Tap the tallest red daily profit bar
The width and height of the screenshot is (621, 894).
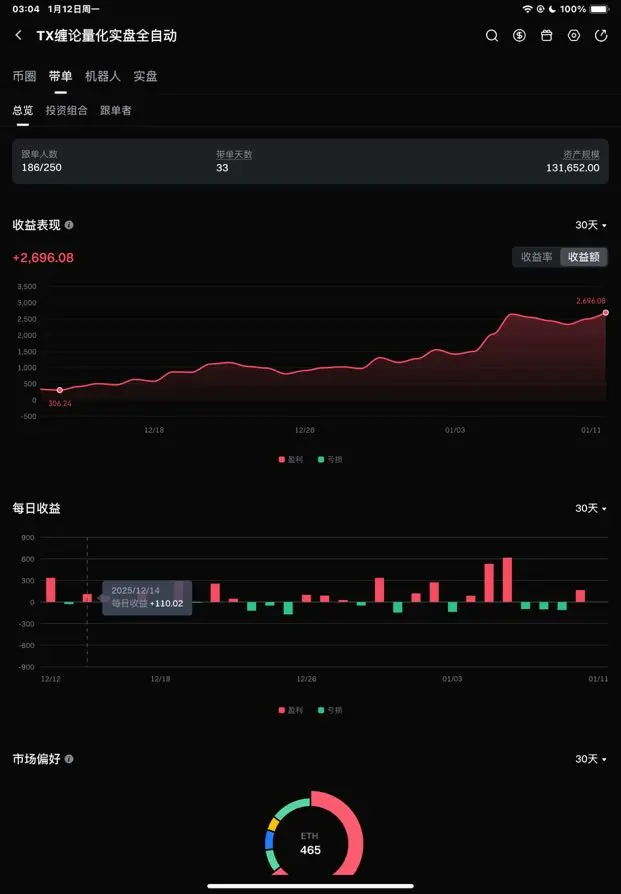(x=507, y=580)
